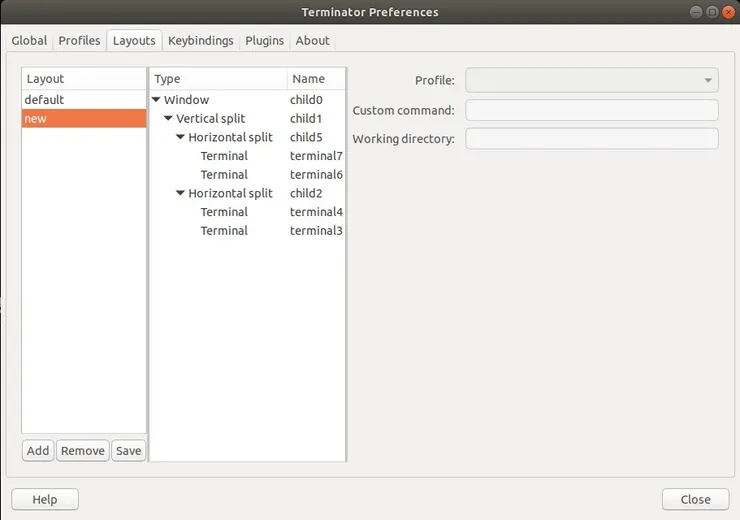
Task: Open the About tab
Action: pyautogui.click(x=312, y=41)
